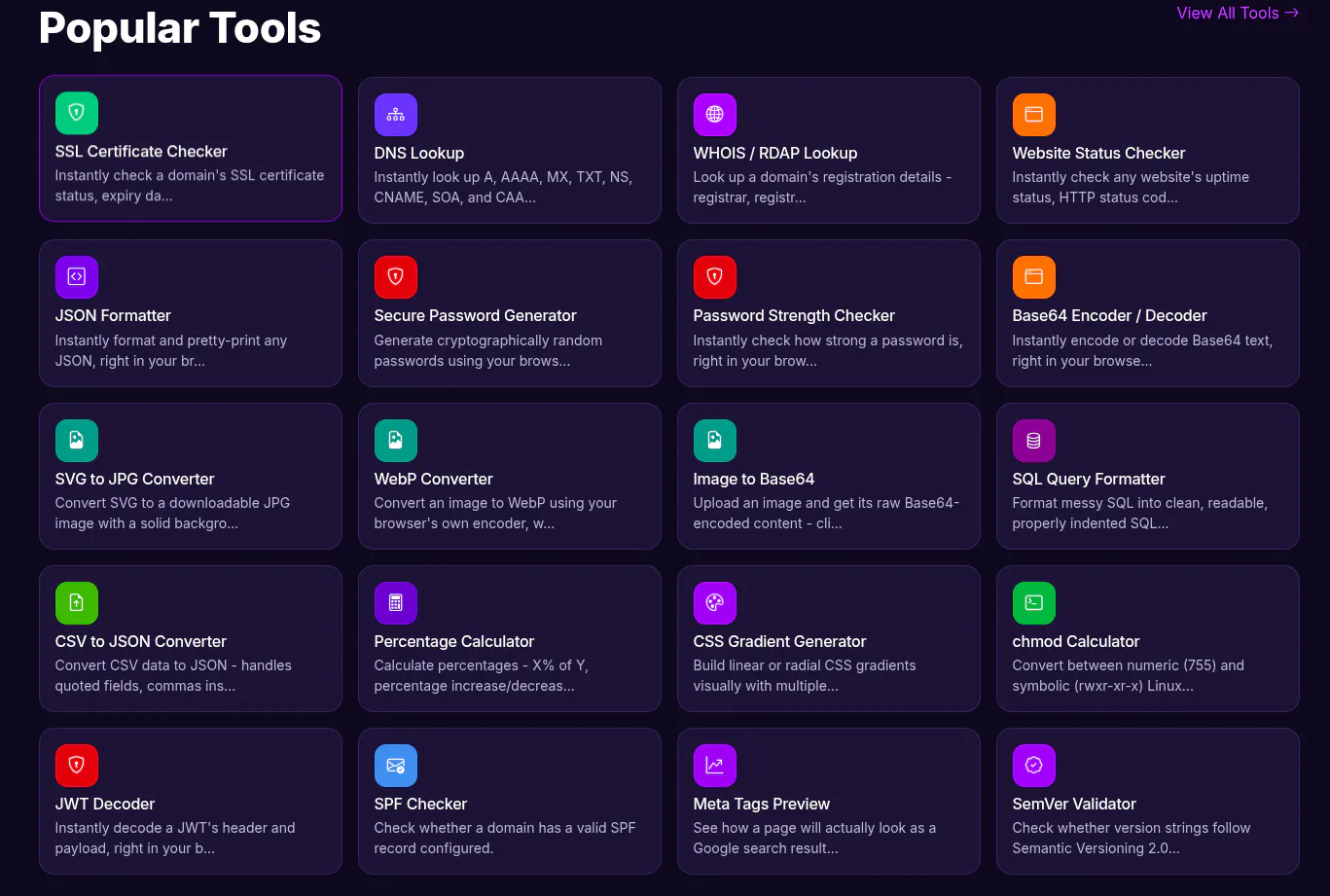Open CSV to JSON Converter title
The height and width of the screenshot is (896, 1330).
coord(141,641)
